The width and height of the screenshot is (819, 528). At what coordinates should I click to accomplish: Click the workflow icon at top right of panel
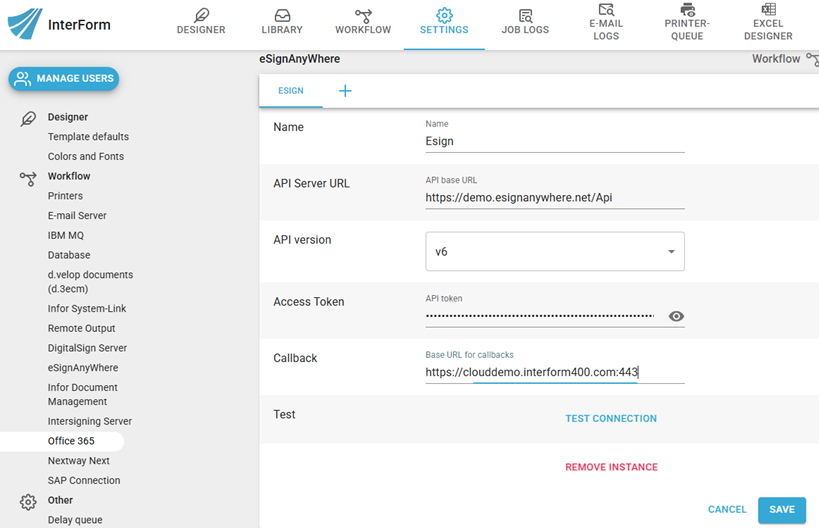point(812,59)
